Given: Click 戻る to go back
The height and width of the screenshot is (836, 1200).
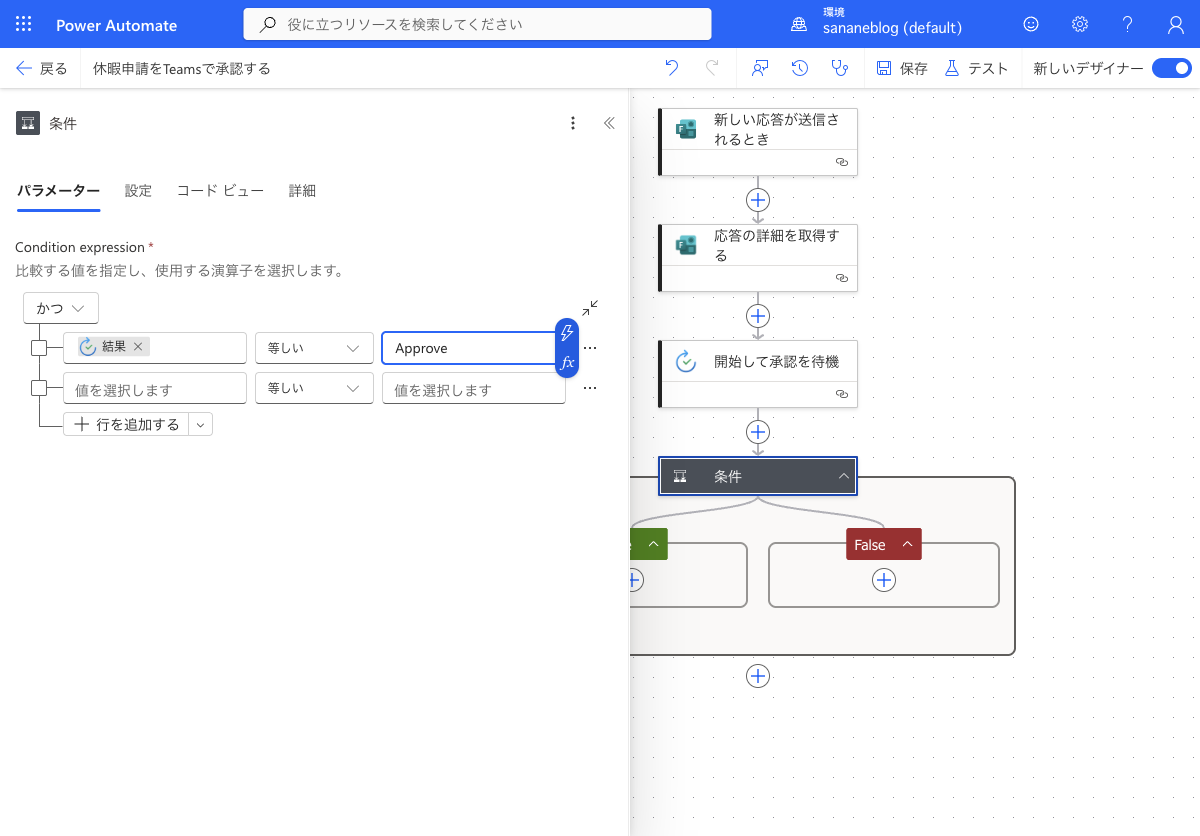Looking at the screenshot, I should point(42,68).
